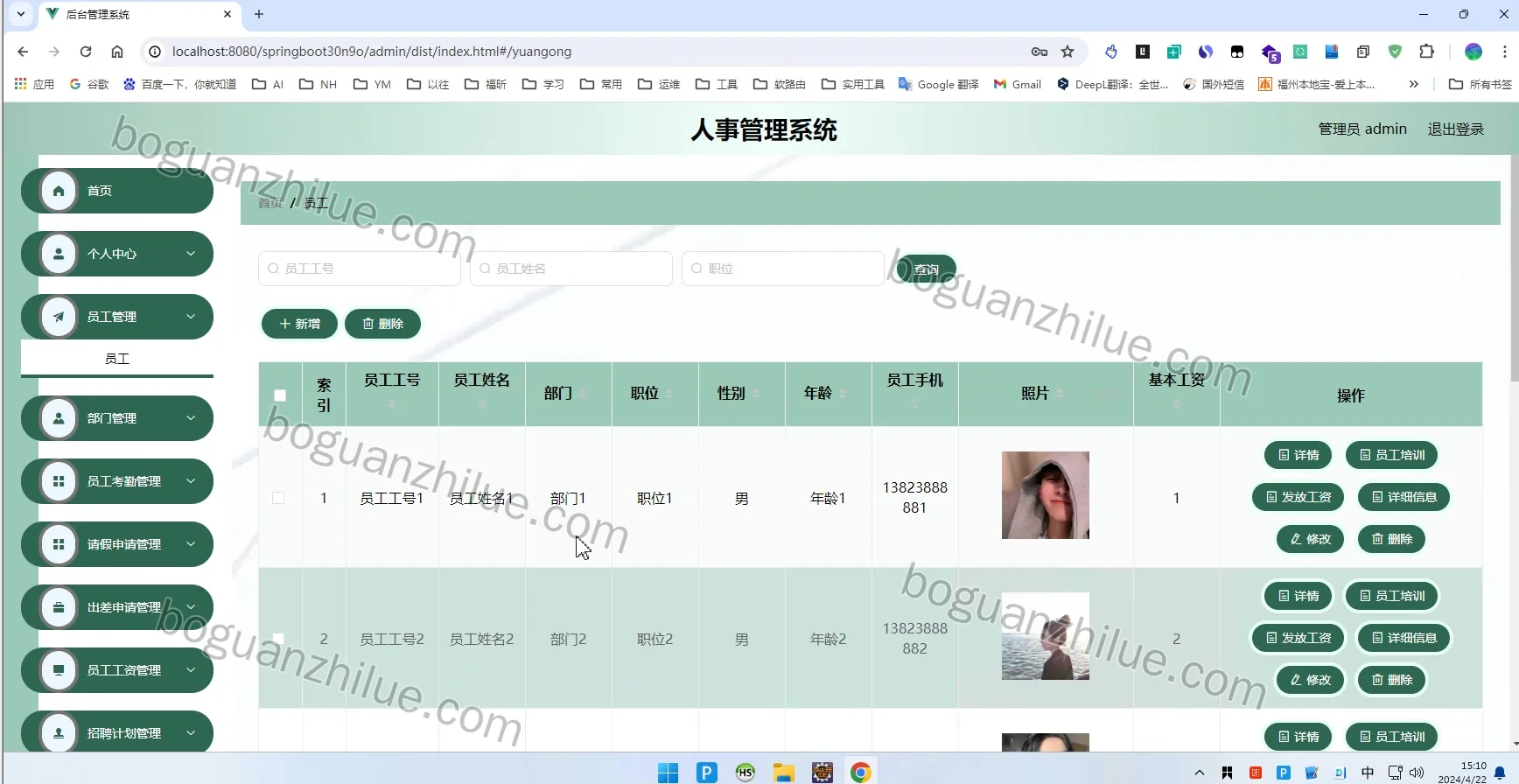Open the Windows Start menu
1519x784 pixels.
point(668,773)
